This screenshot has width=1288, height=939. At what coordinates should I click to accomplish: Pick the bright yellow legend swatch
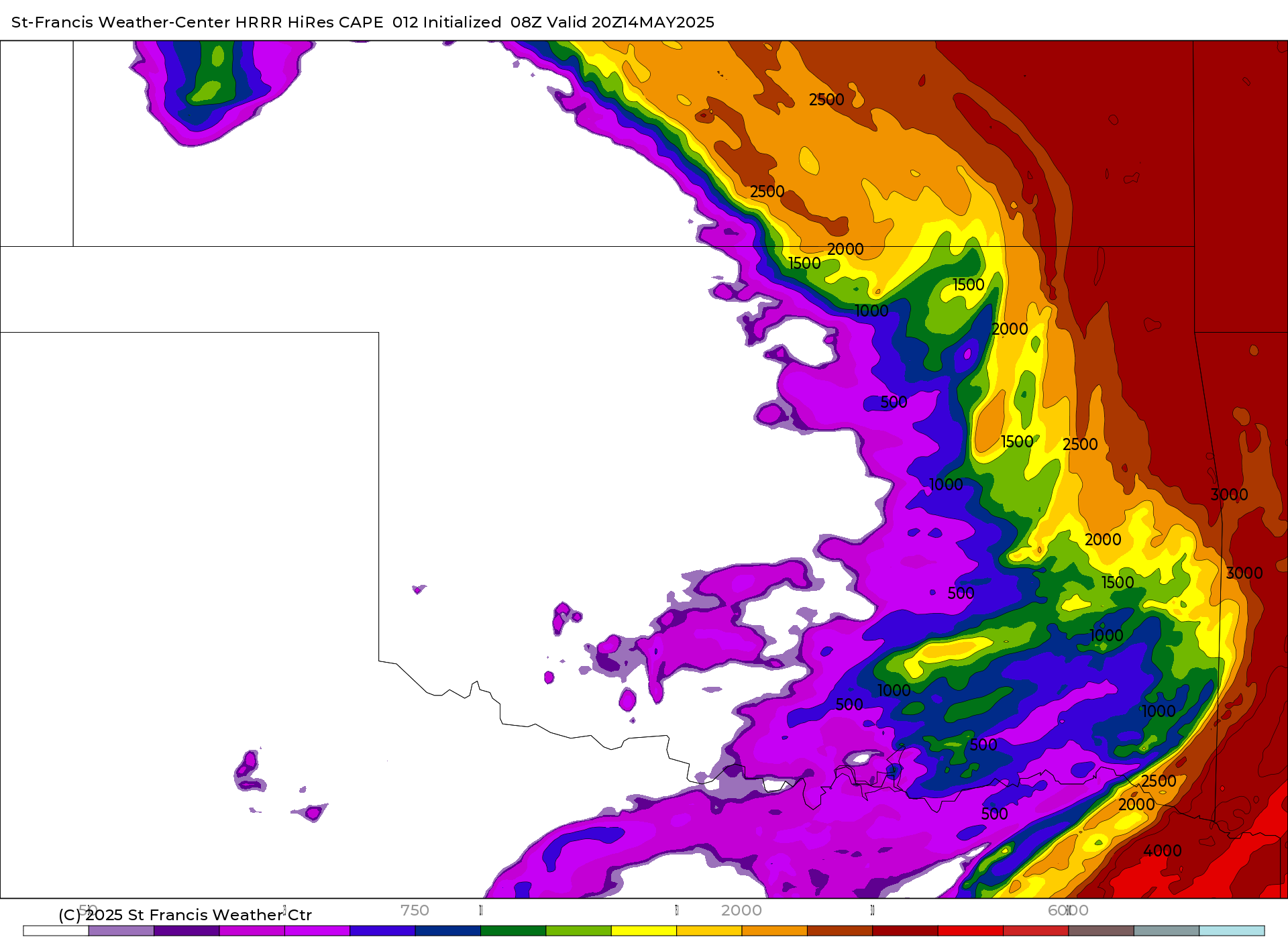(644, 931)
